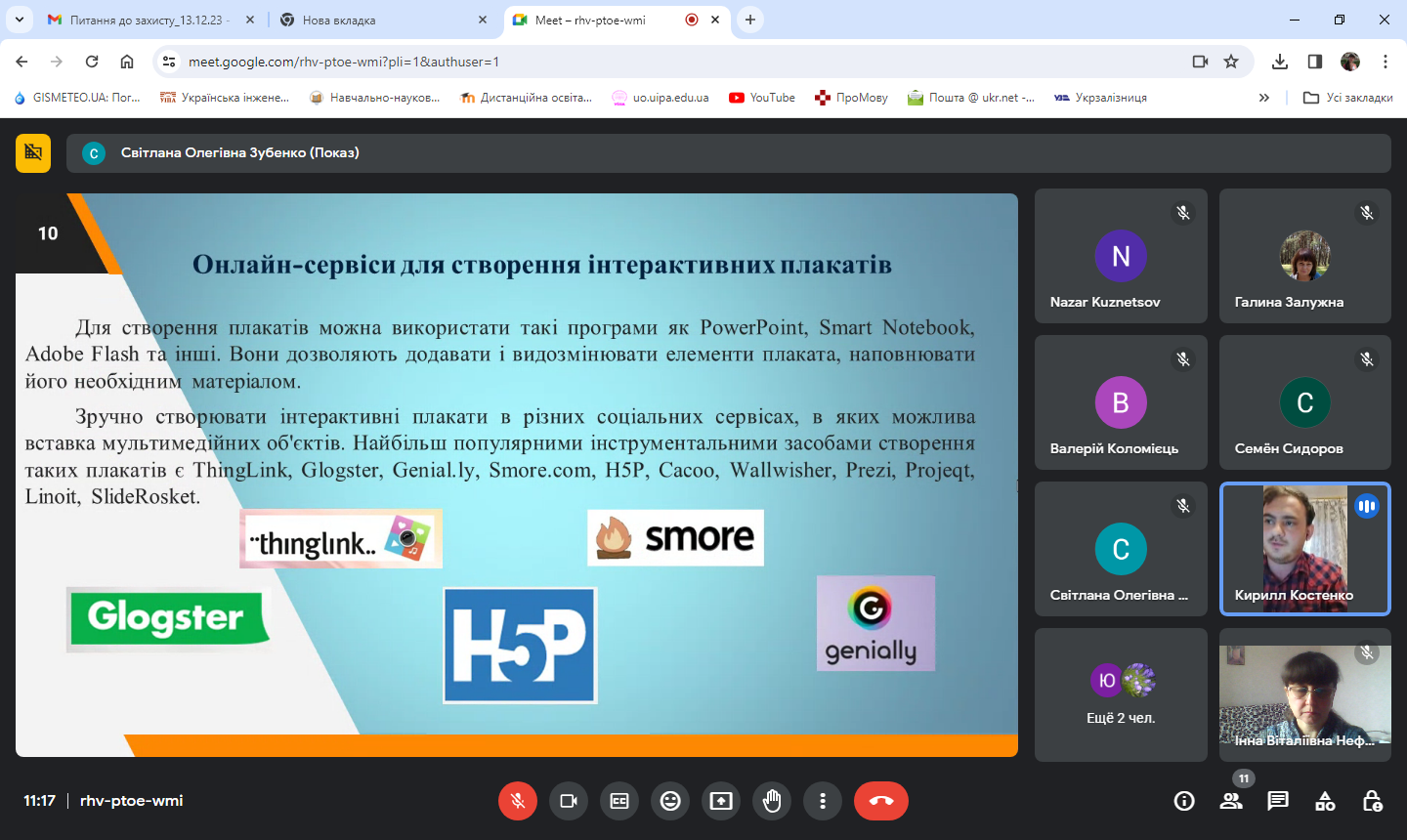Toggle the browser side panel
1407x840 pixels.
click(1315, 62)
